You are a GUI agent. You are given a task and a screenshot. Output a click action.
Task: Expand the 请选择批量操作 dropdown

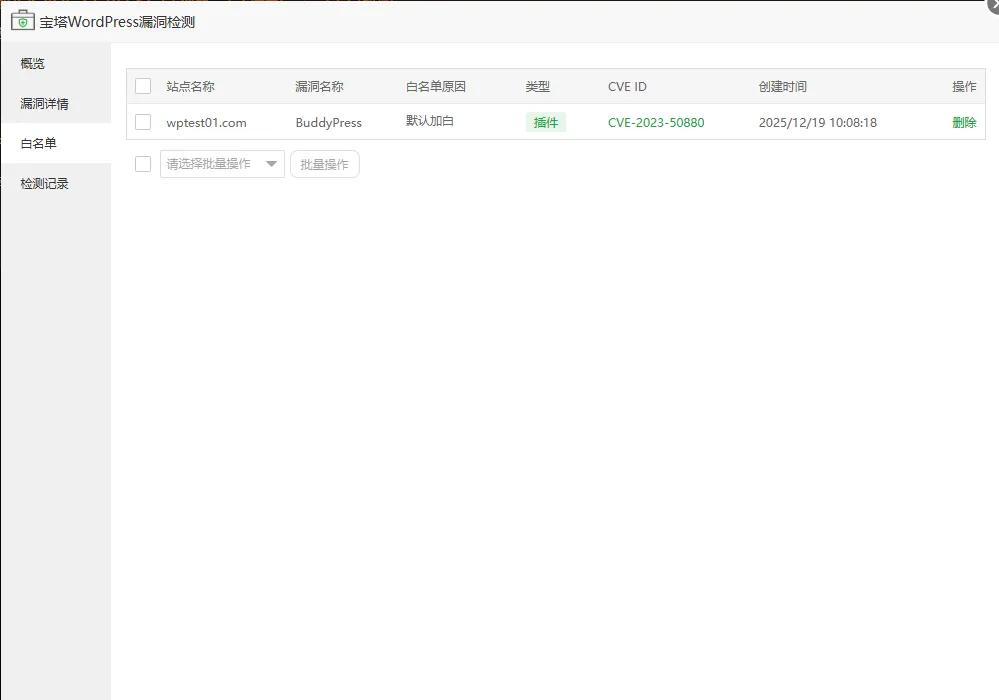(x=210, y=164)
